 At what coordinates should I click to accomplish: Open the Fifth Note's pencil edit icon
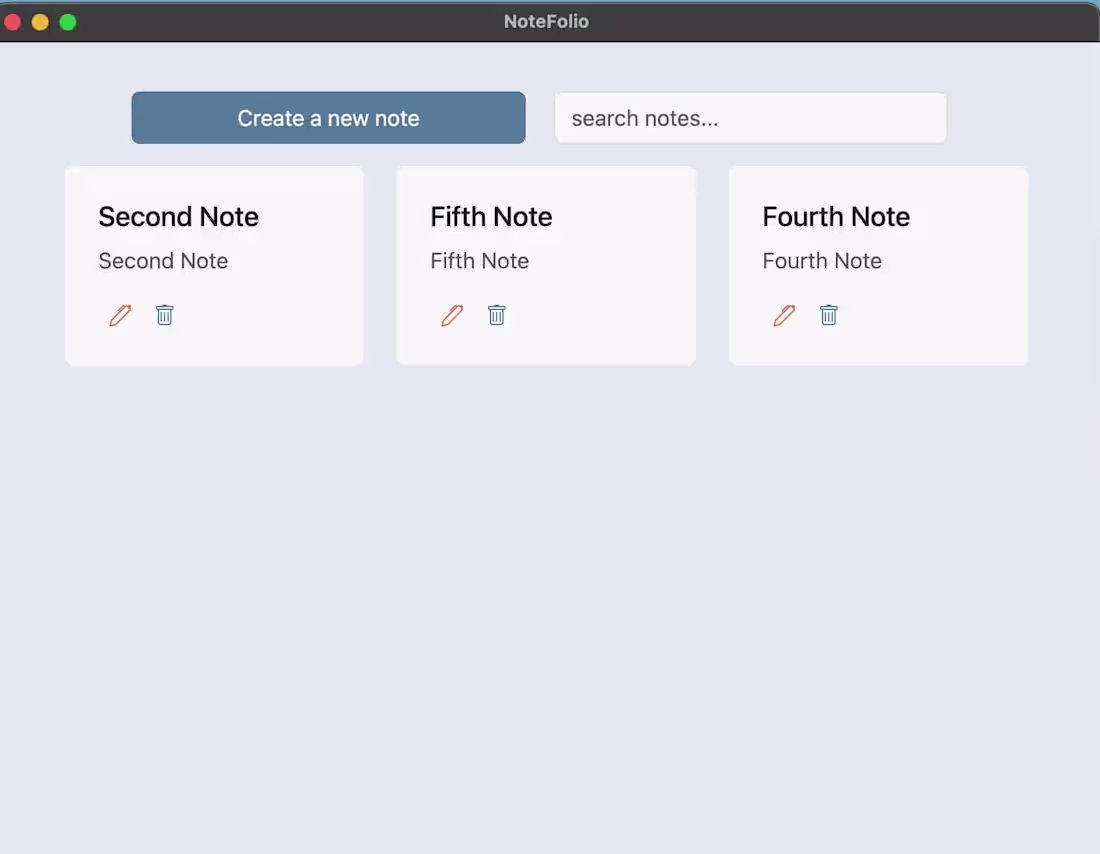pyautogui.click(x=452, y=316)
